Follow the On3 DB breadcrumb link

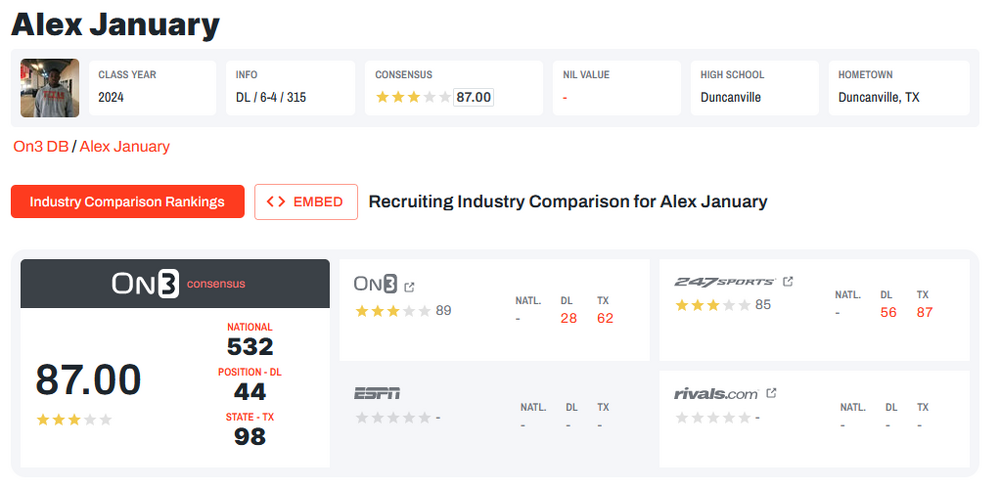[41, 146]
